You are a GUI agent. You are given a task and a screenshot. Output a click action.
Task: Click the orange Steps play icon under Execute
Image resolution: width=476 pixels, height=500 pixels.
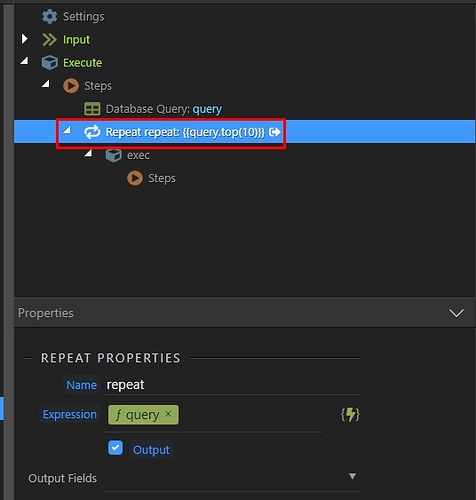tap(71, 86)
